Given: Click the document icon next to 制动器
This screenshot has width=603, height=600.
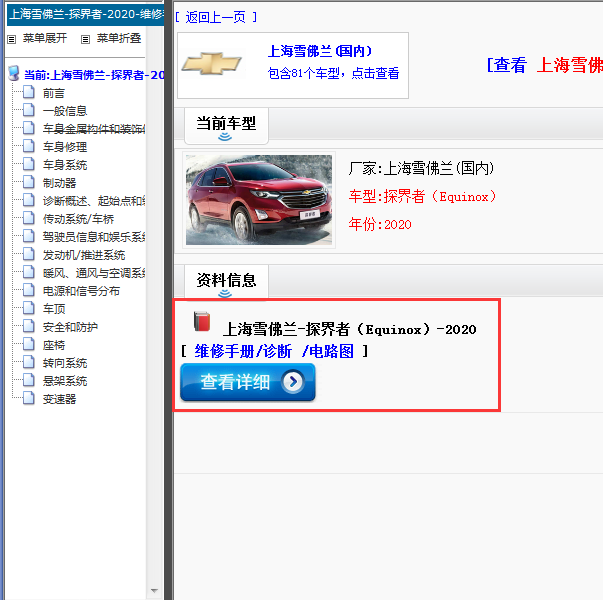Looking at the screenshot, I should (x=29, y=182).
